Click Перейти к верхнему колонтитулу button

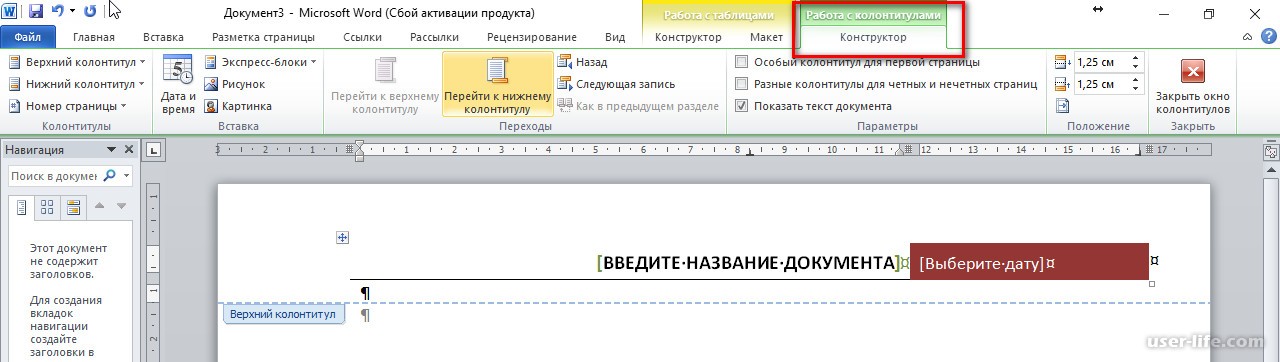(385, 85)
